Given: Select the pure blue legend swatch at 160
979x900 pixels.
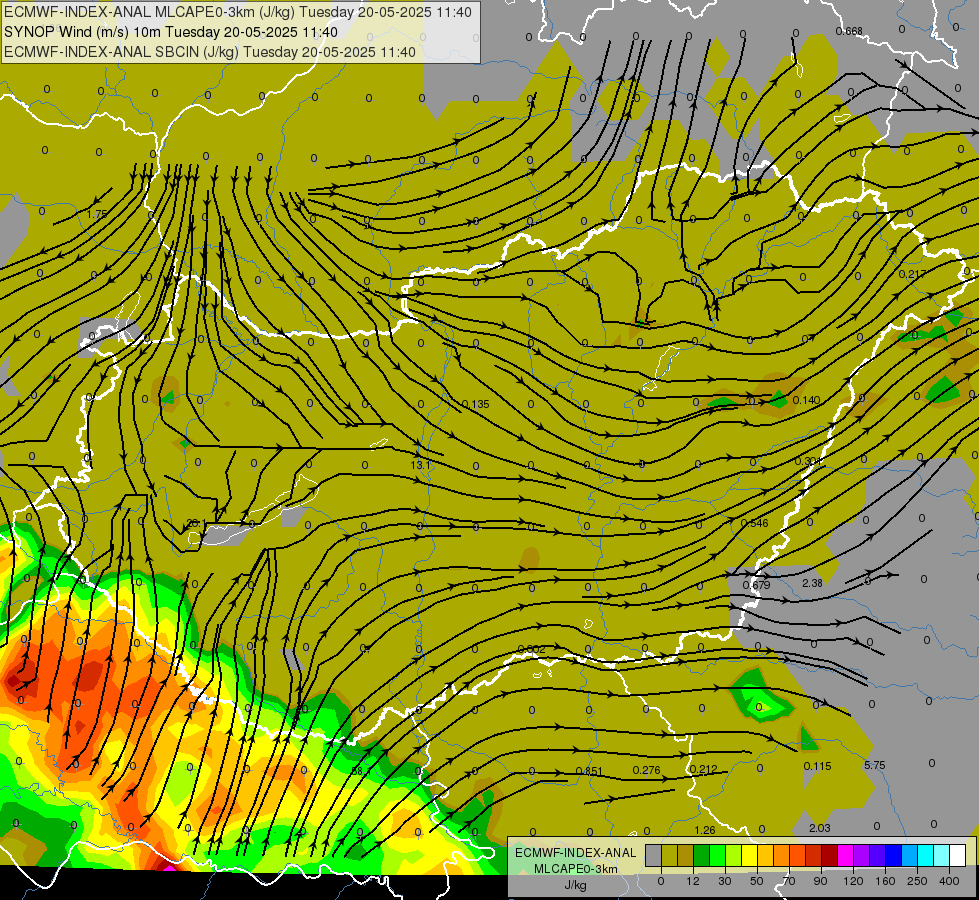Looking at the screenshot, I should (893, 855).
